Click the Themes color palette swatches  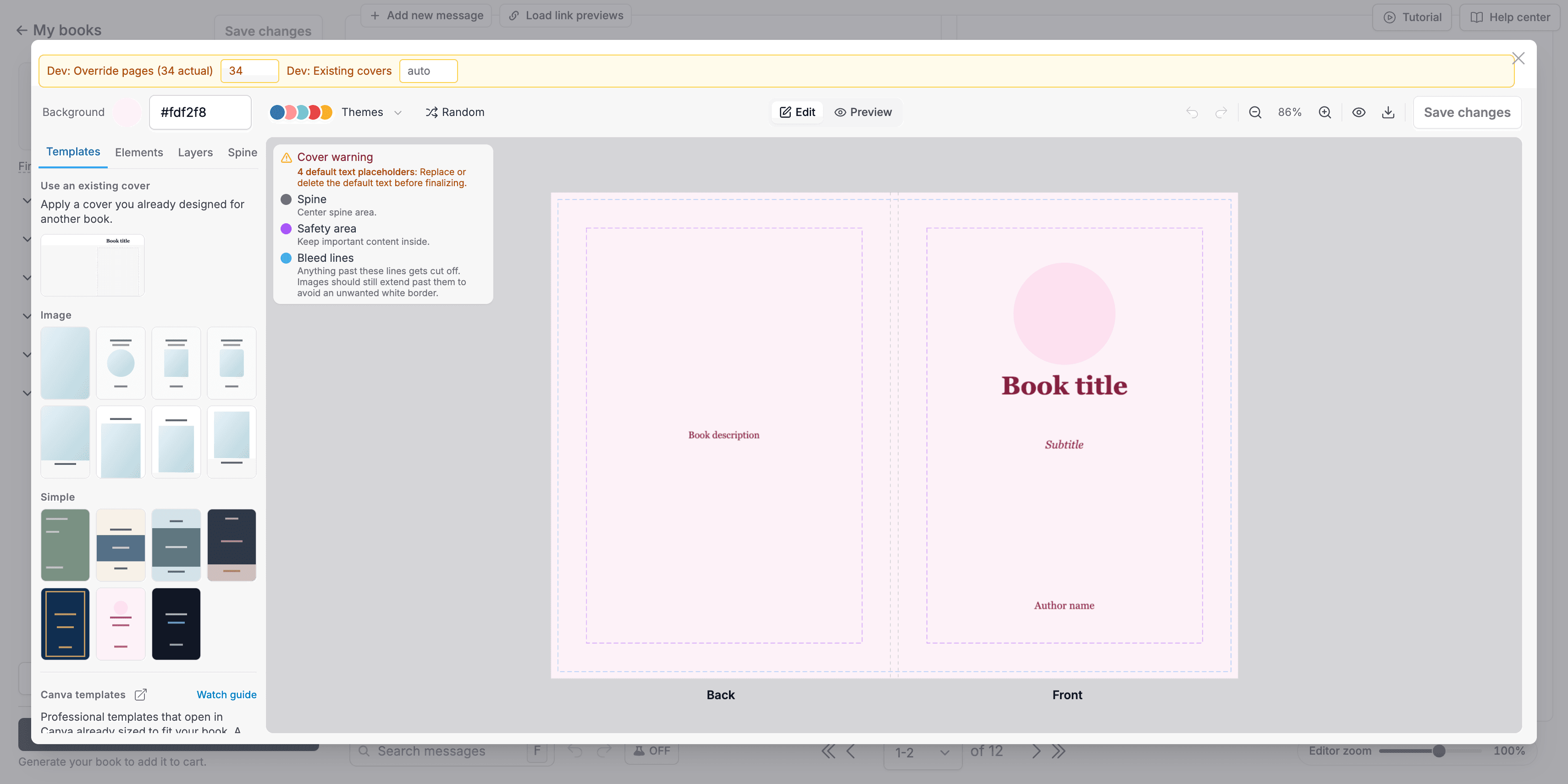[301, 112]
